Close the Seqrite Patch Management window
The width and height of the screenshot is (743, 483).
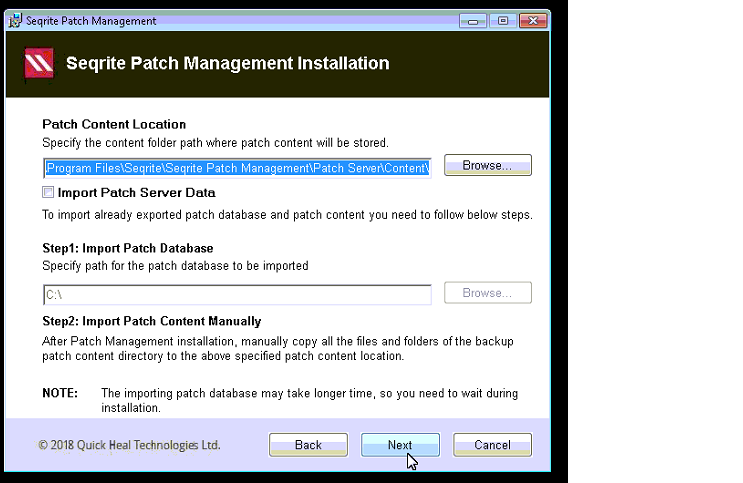coord(533,21)
